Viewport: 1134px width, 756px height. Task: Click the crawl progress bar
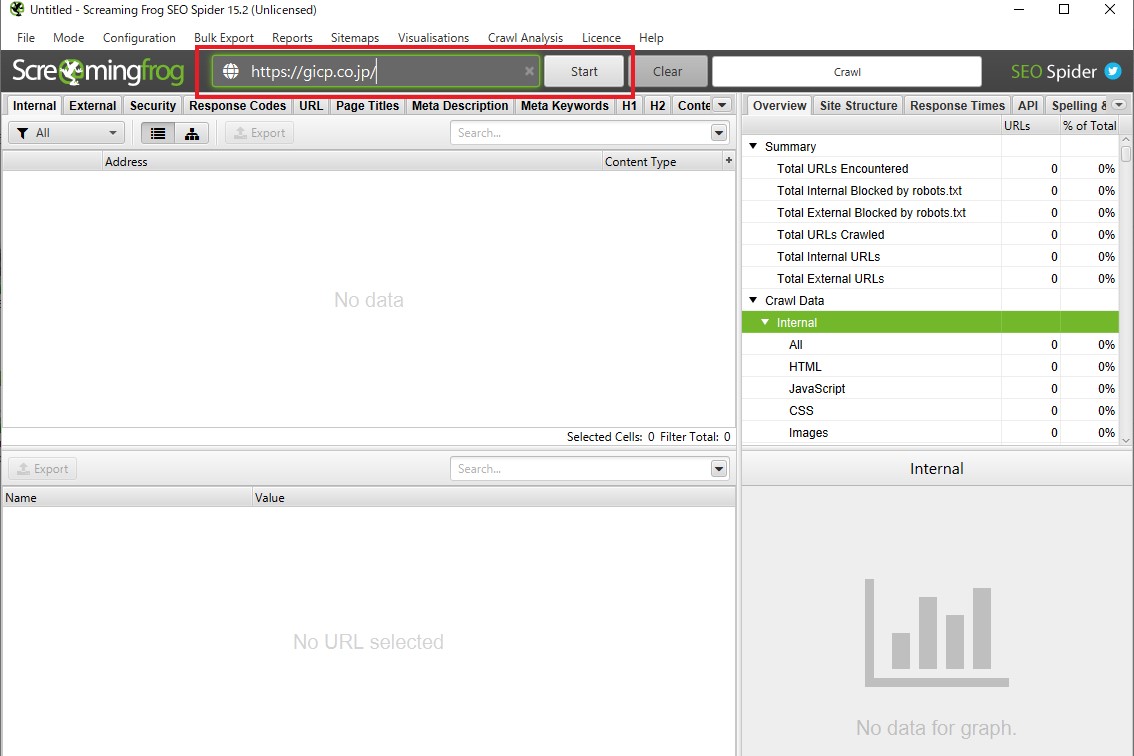pyautogui.click(x=847, y=72)
